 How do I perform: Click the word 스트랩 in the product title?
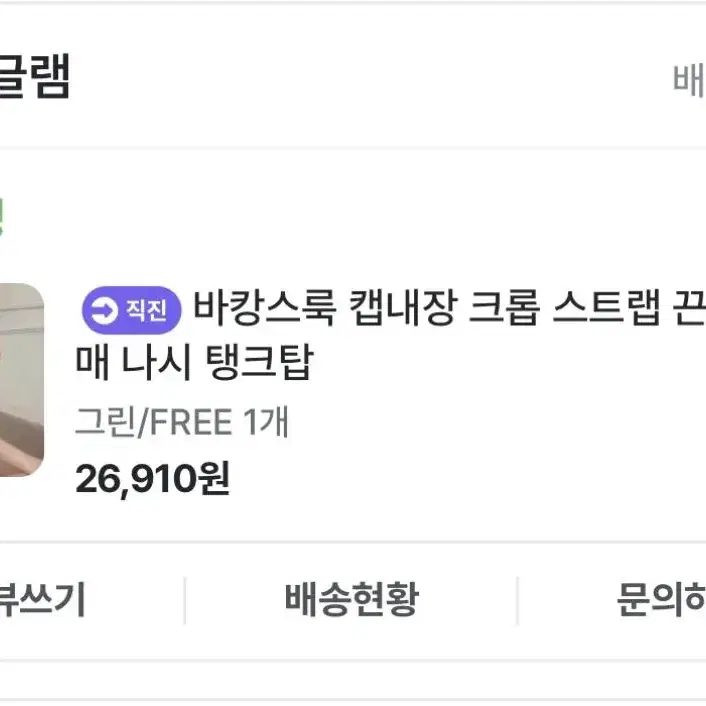coord(606,309)
